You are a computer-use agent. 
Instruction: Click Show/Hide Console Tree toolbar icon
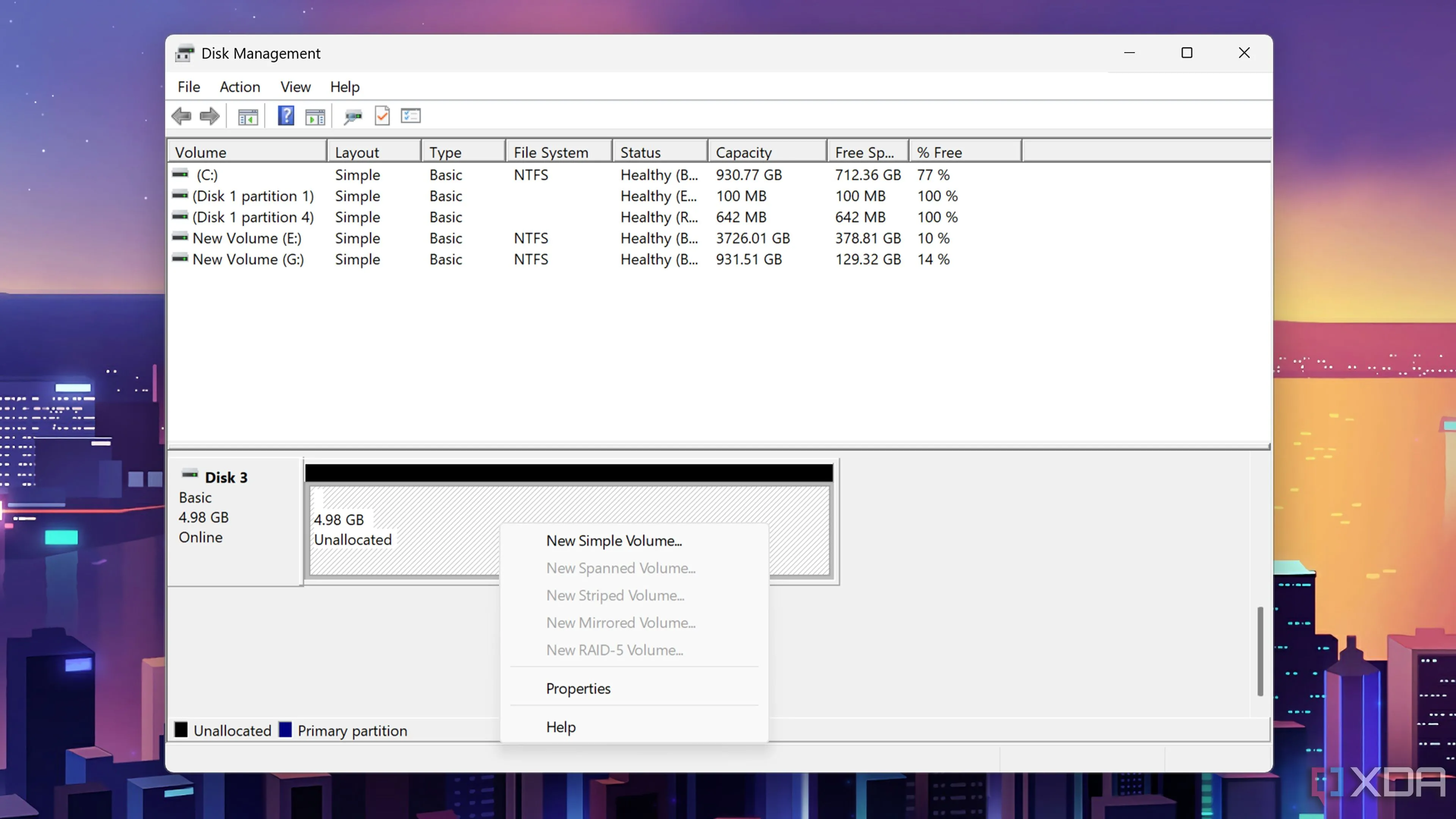coord(248,117)
